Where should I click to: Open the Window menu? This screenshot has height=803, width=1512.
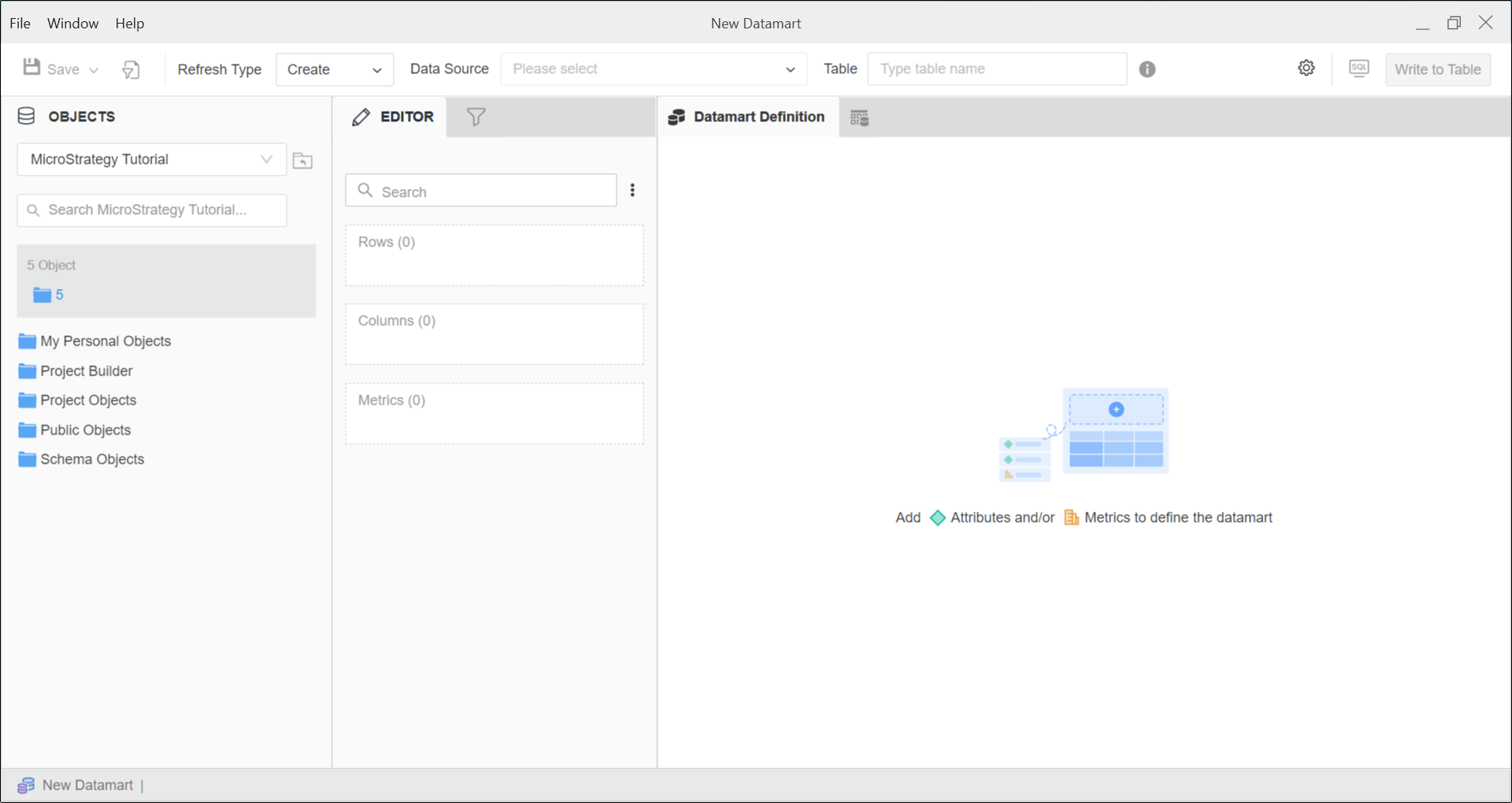coord(72,24)
